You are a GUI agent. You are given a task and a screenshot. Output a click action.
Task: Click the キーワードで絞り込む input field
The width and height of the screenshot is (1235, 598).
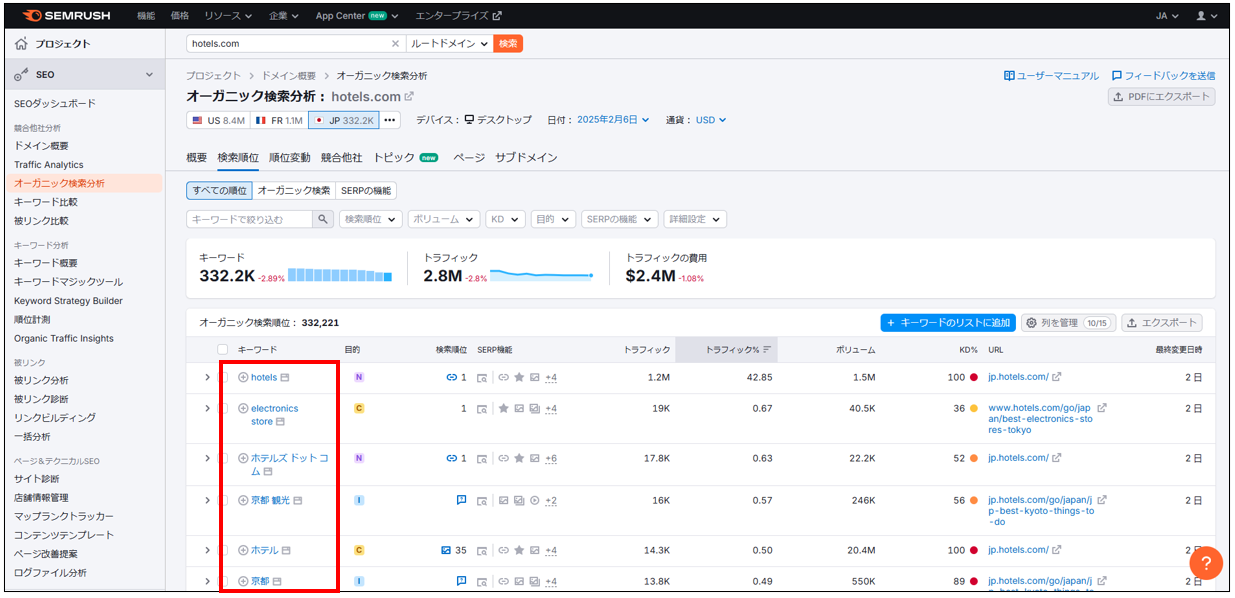[x=250, y=219]
